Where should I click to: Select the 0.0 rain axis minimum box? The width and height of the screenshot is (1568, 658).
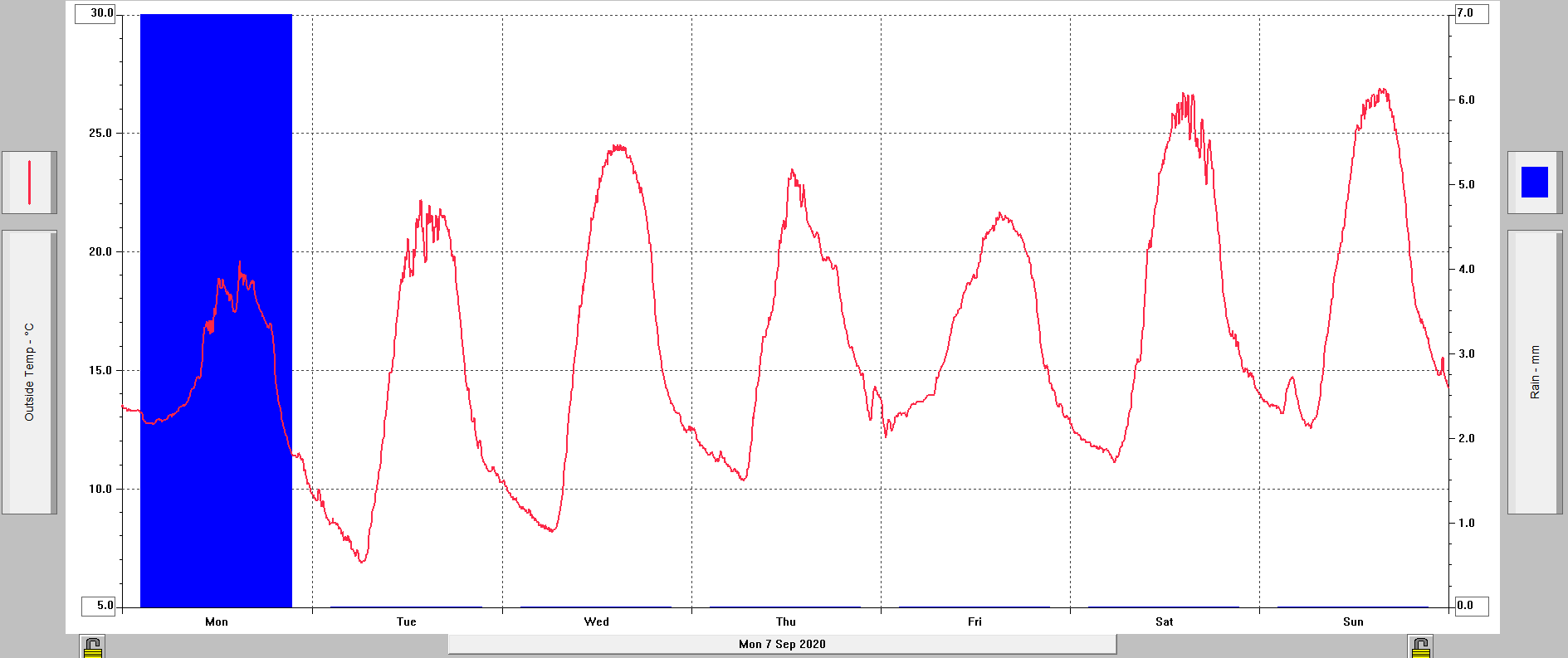pyautogui.click(x=1471, y=606)
